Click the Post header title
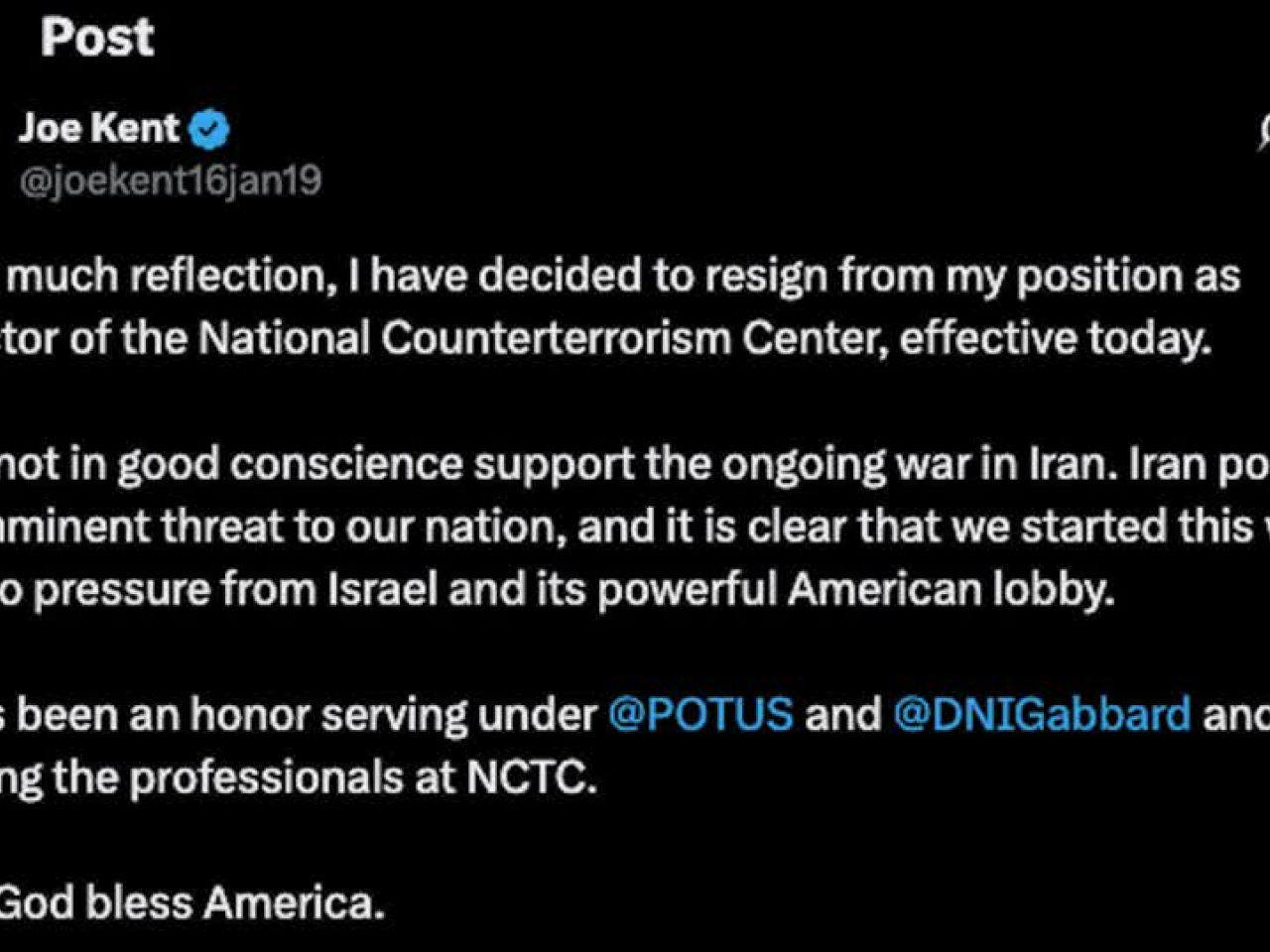 pos(97,38)
